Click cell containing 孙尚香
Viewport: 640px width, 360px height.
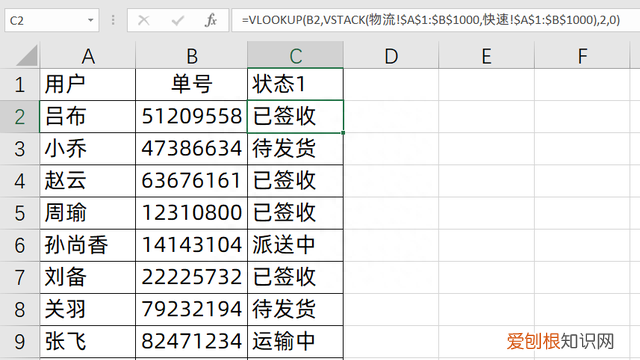pyautogui.click(x=88, y=245)
